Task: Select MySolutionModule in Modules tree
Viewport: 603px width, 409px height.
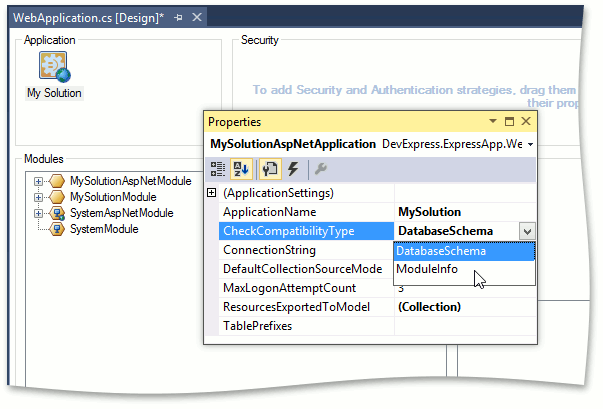Action: click(x=113, y=197)
